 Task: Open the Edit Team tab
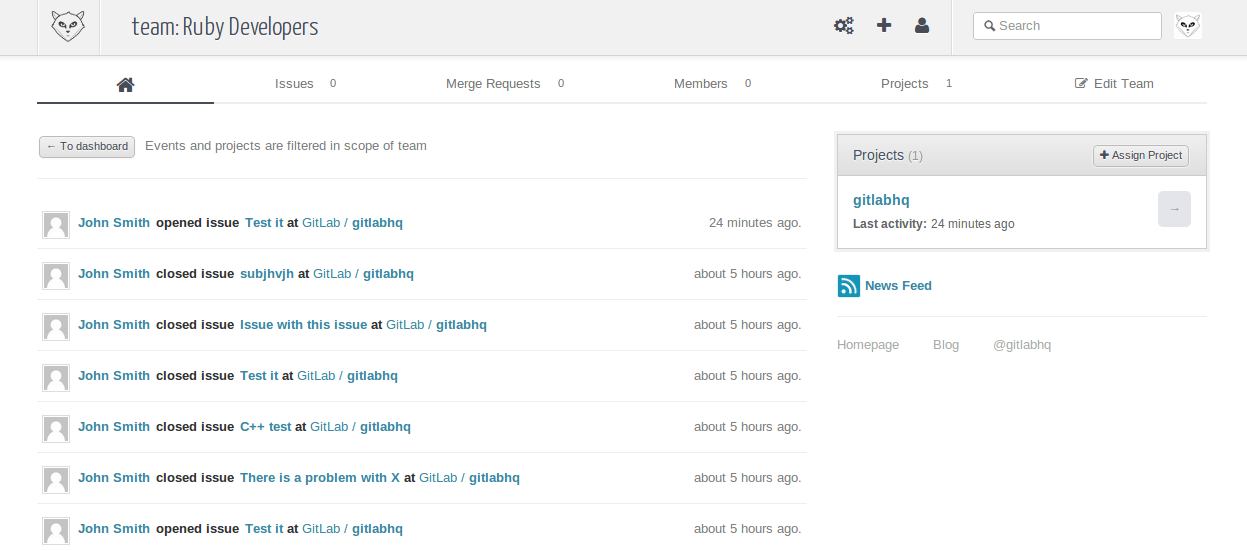[x=1114, y=84]
